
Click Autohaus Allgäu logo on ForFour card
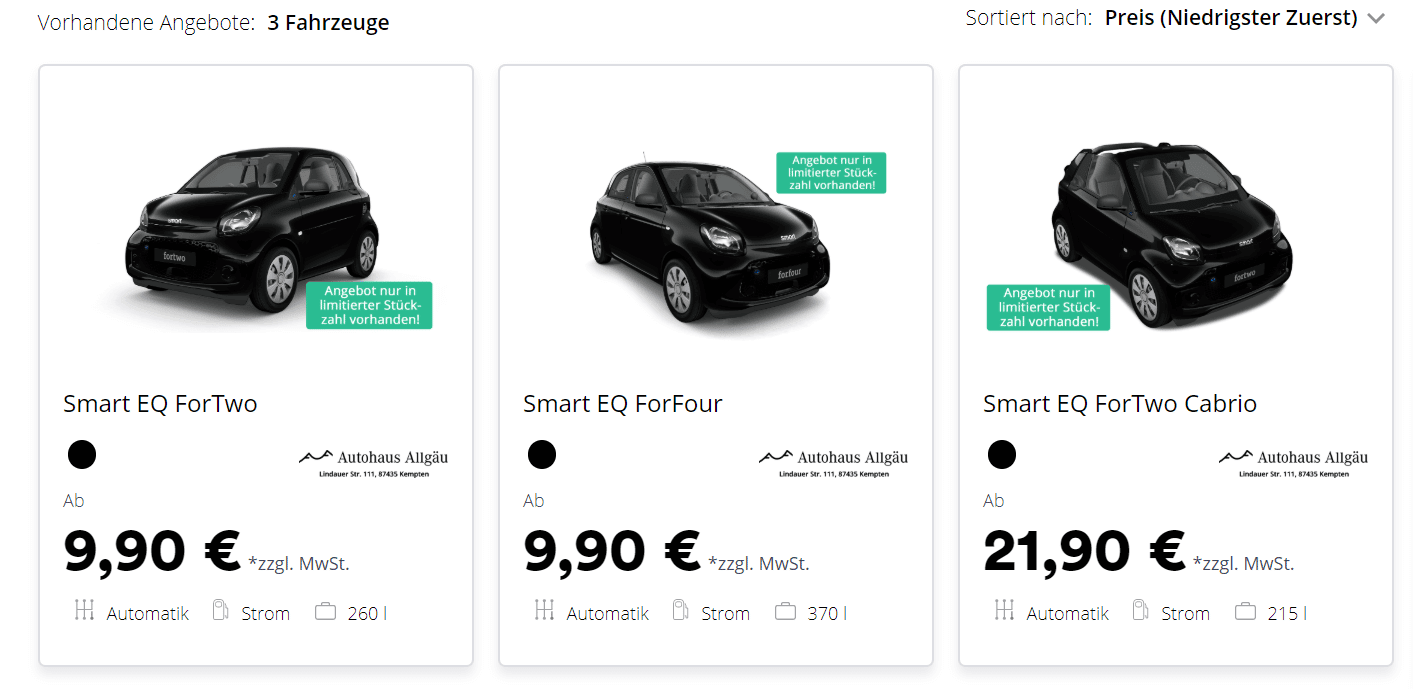[x=833, y=462]
